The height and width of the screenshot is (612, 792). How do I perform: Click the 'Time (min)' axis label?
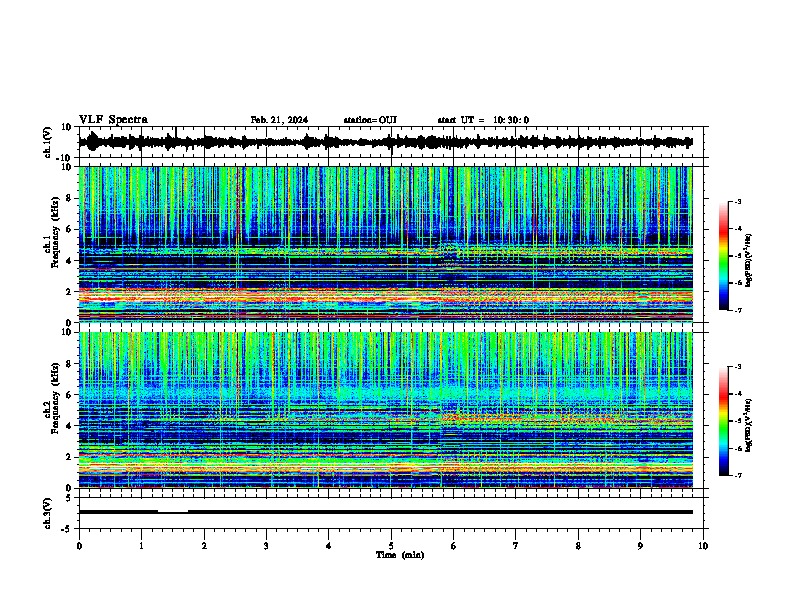coord(400,555)
